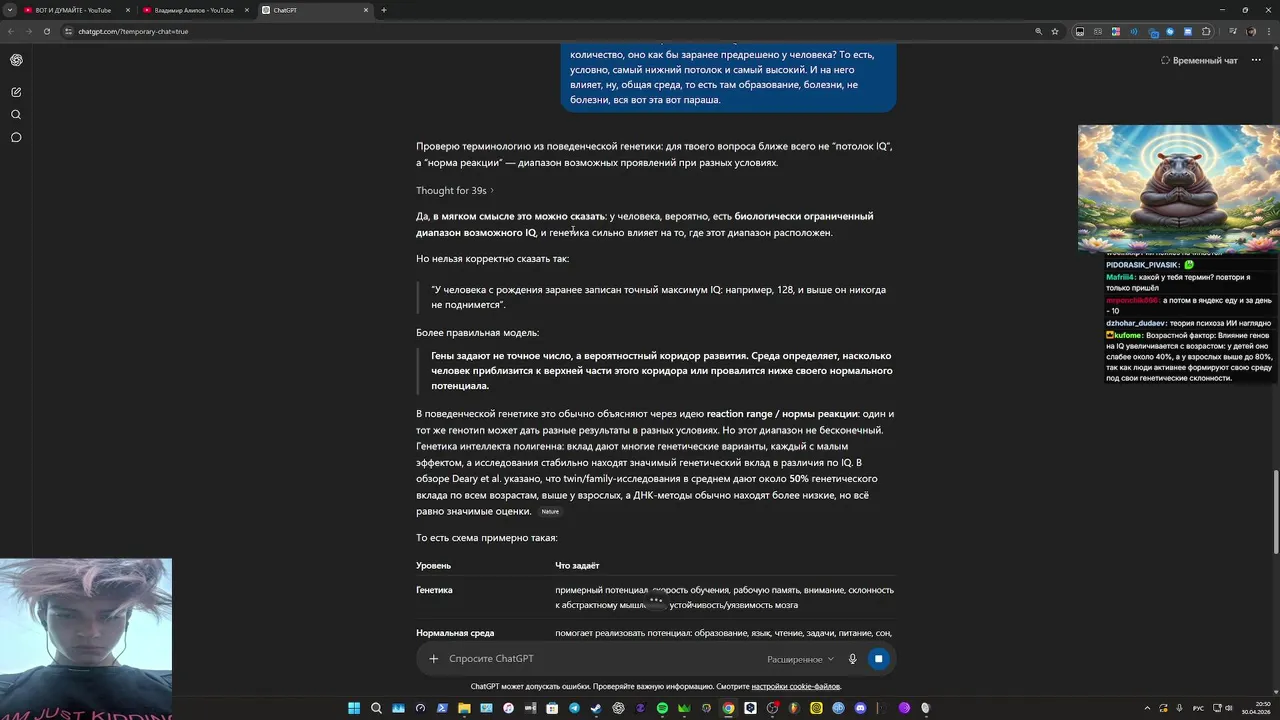Click the webcam overlay thumbnail
Viewport: 1280px width, 720px height.
[x=86, y=639]
